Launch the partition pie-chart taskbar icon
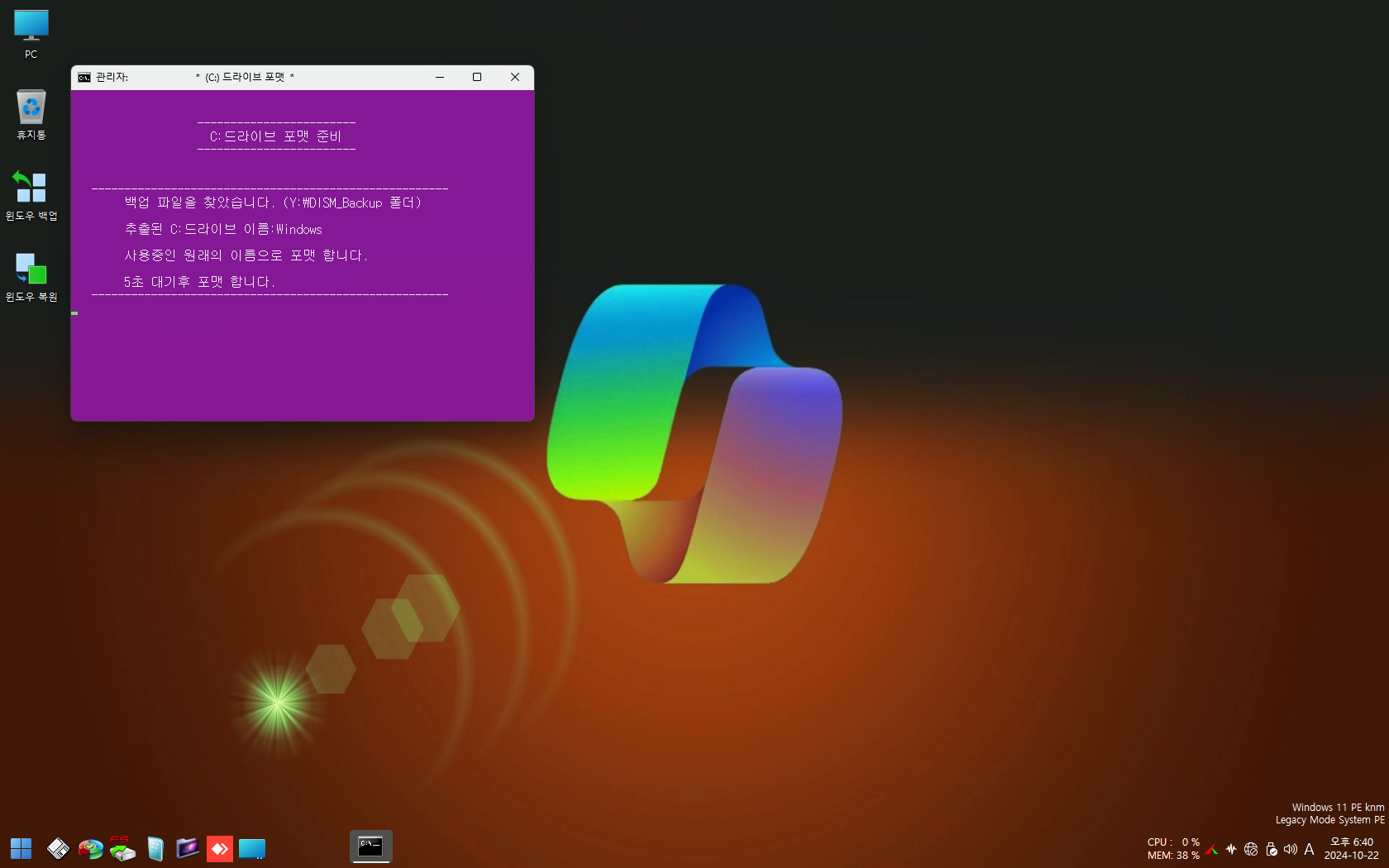 [x=90, y=849]
